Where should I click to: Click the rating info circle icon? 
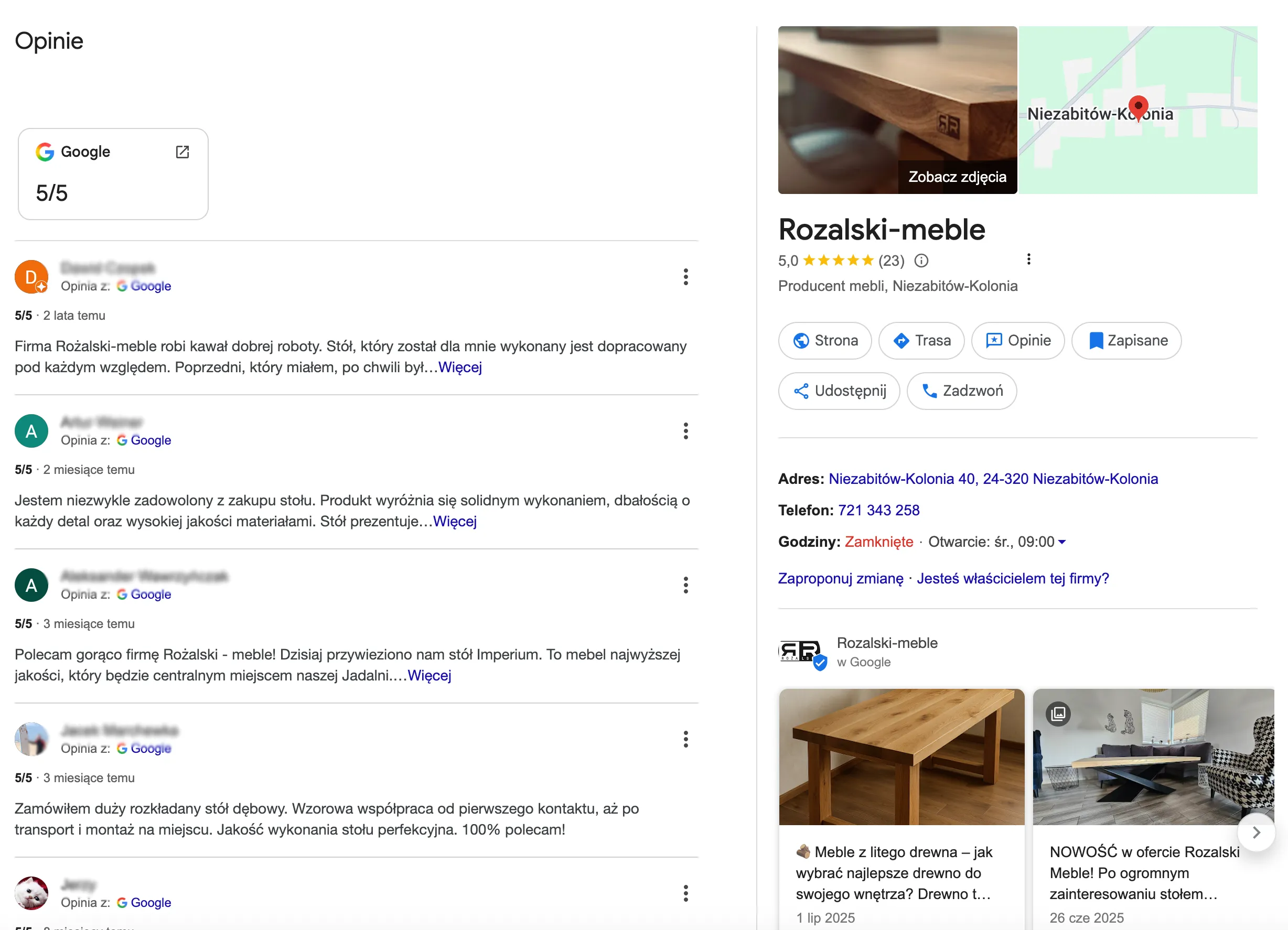click(x=921, y=260)
